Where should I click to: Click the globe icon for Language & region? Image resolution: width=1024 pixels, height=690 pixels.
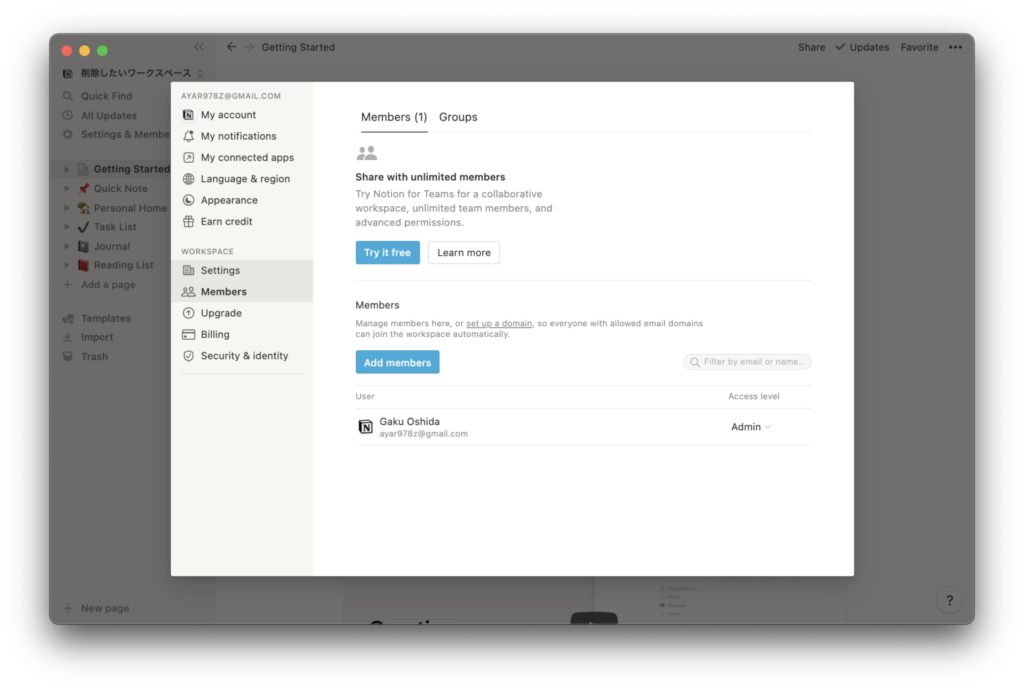(x=188, y=179)
